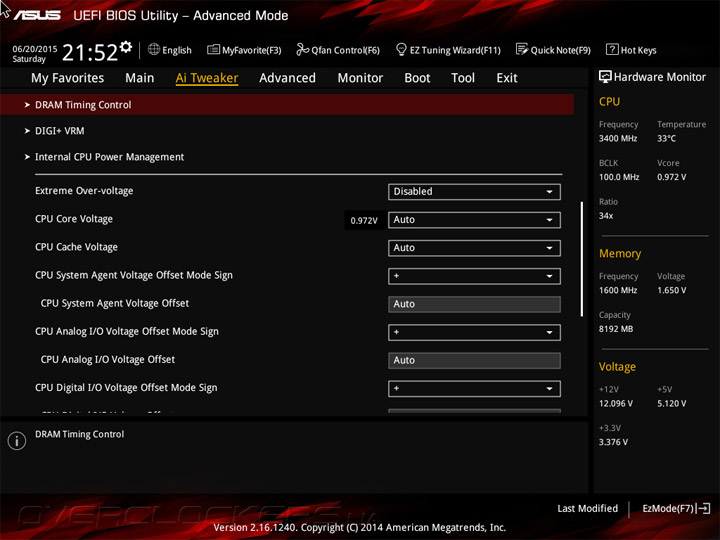Click +12V 12.096 V reading

(616, 403)
